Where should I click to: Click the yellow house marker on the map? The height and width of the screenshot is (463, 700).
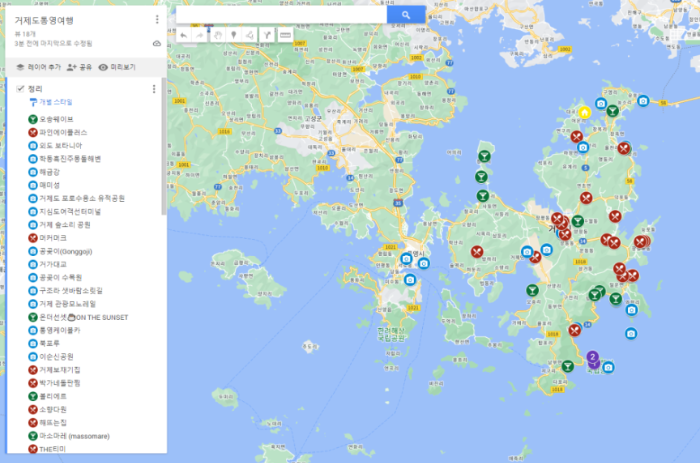[584, 112]
